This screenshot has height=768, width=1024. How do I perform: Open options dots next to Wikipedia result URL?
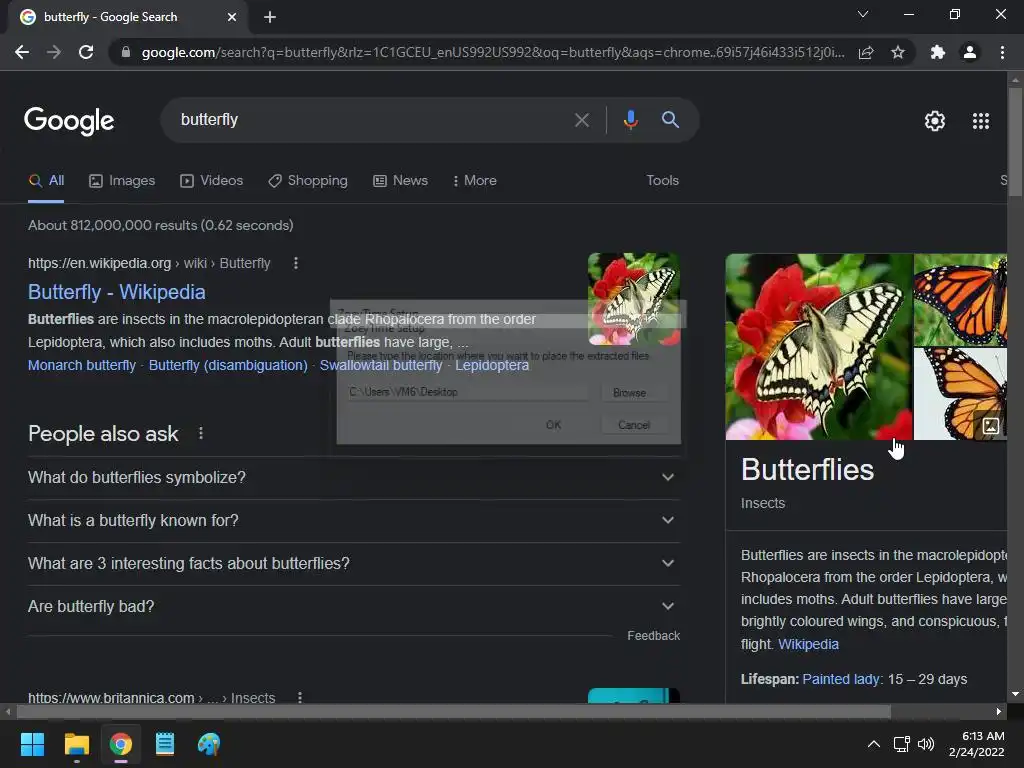tap(296, 263)
